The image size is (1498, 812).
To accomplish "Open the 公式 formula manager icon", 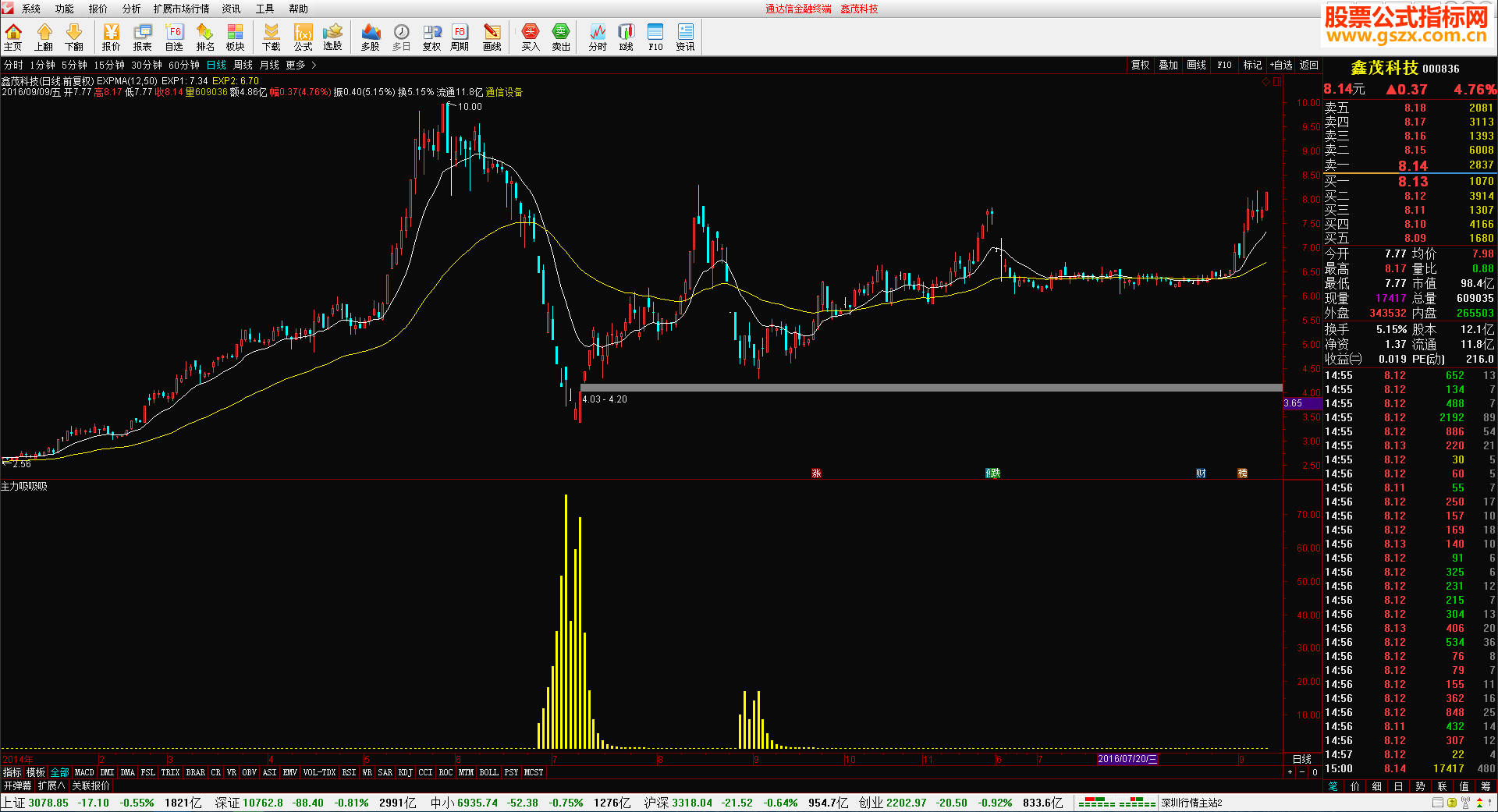I will [x=303, y=37].
